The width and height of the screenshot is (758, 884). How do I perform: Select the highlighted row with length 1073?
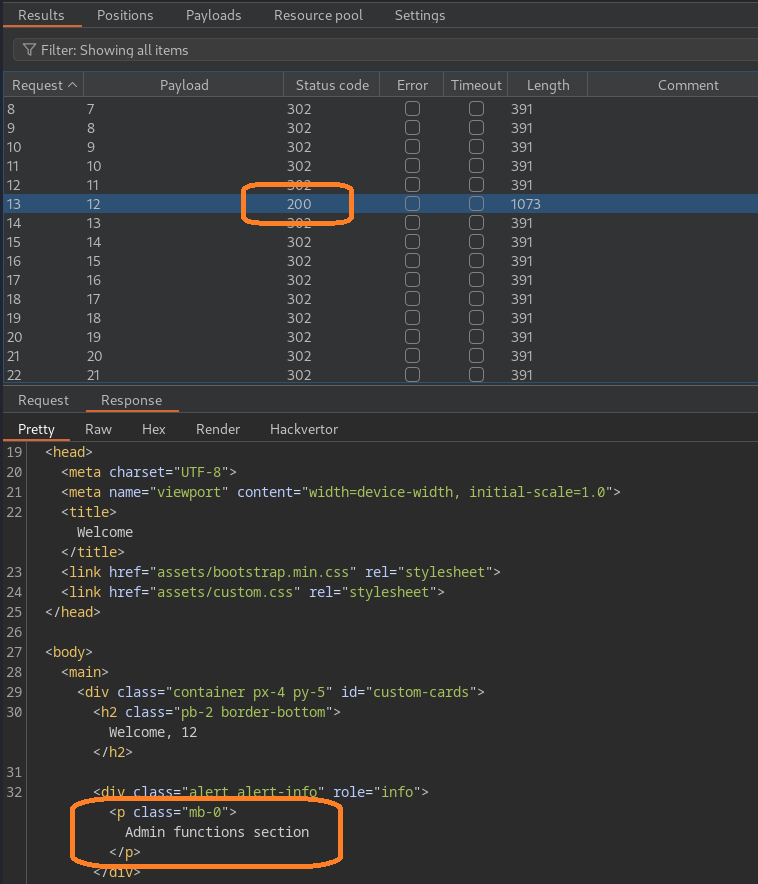(150, 204)
